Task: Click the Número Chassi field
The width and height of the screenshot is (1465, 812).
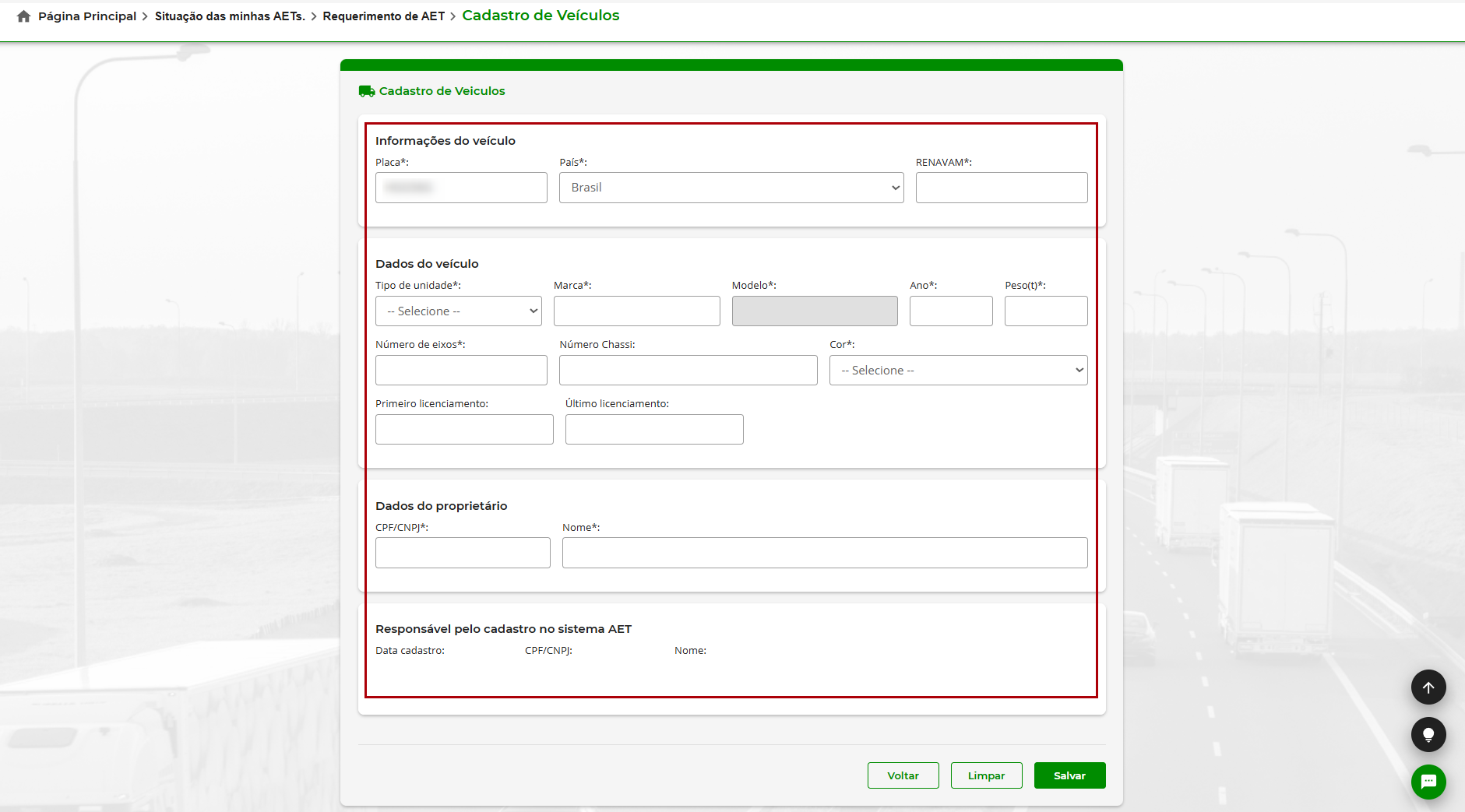Action: click(688, 371)
